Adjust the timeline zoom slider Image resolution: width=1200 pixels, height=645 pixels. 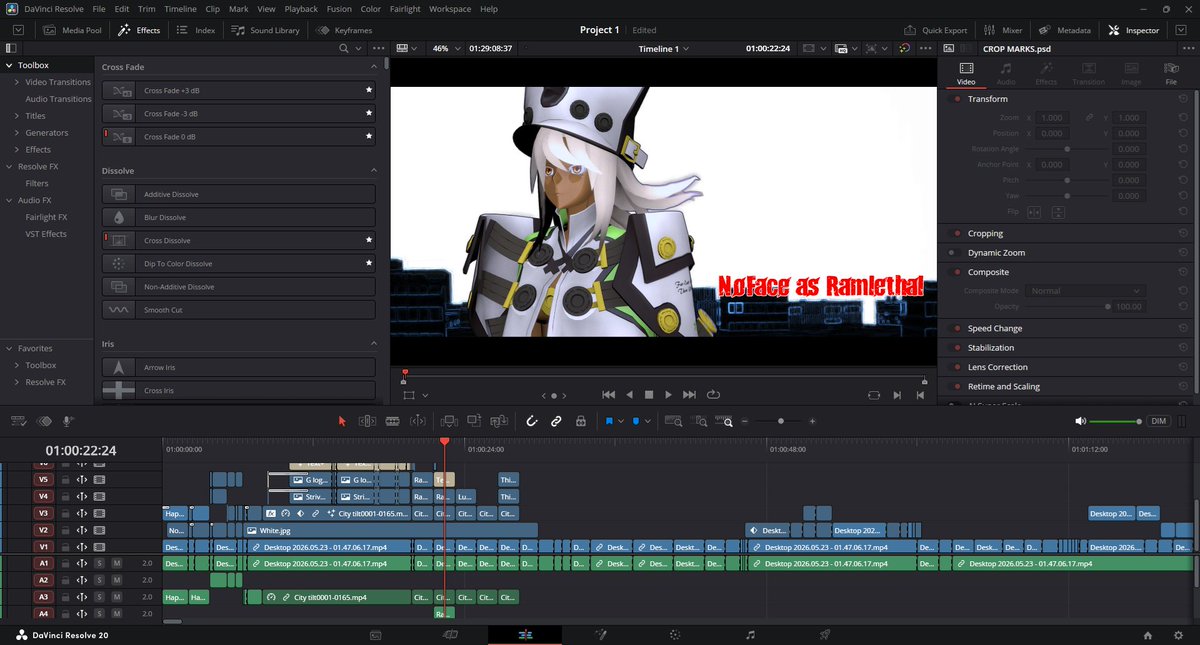[781, 422]
